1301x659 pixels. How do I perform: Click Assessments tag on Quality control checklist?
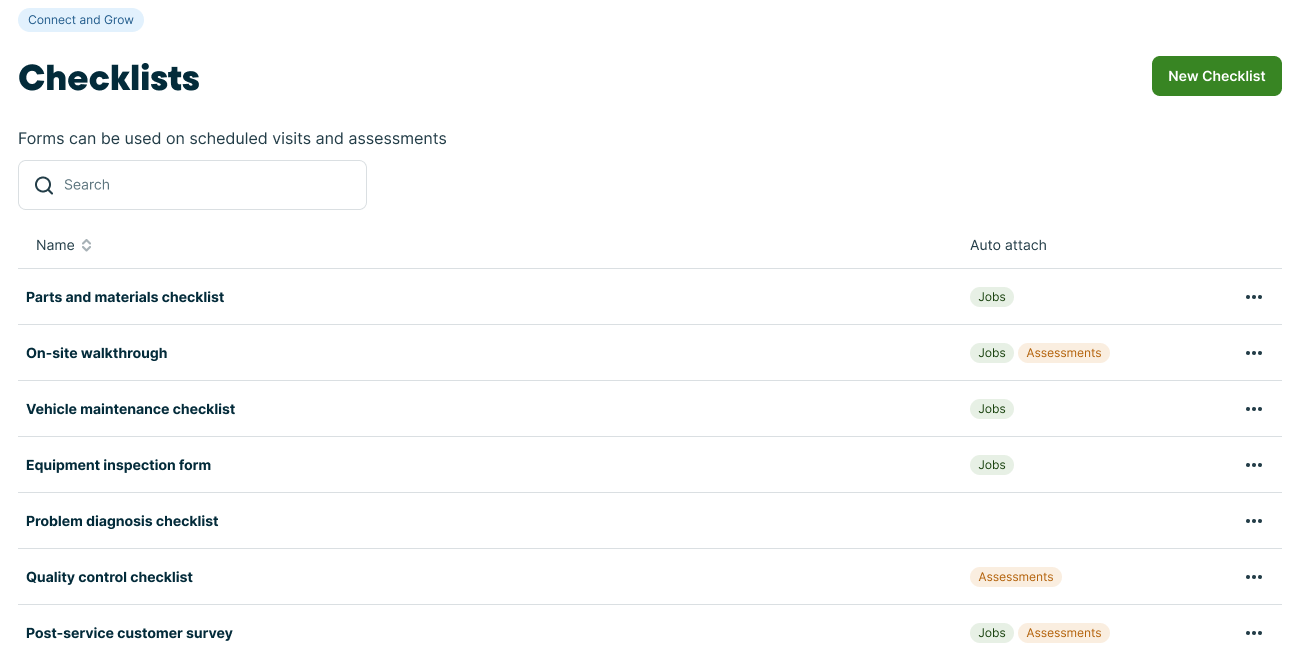[x=1015, y=577]
